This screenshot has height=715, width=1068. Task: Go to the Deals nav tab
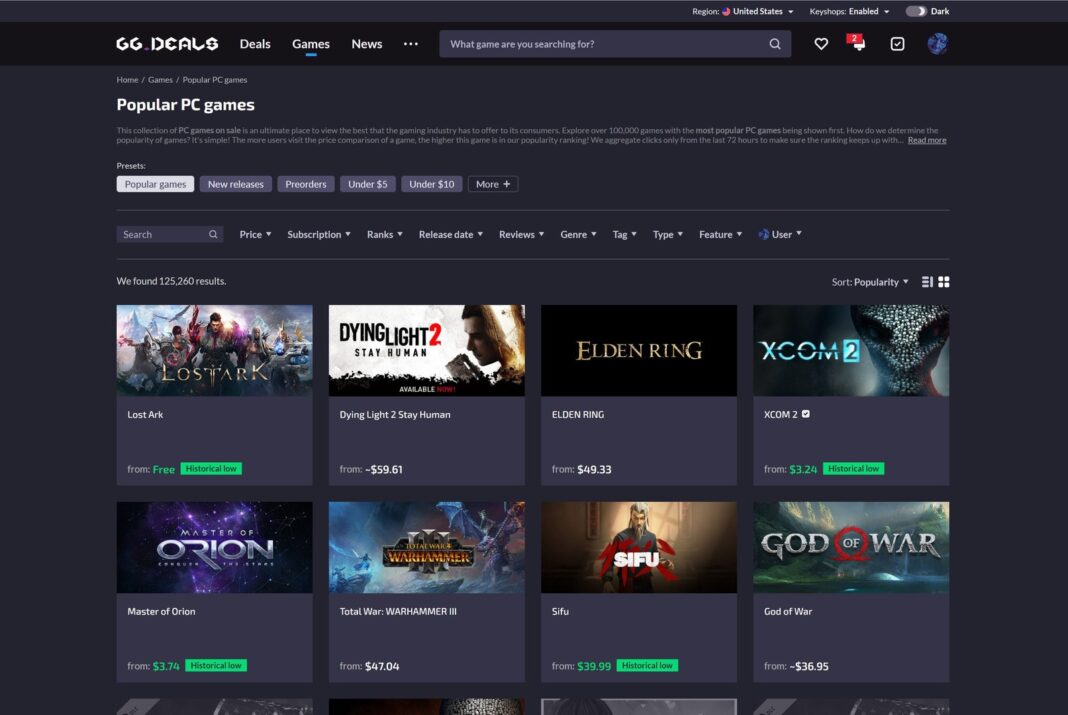(255, 44)
